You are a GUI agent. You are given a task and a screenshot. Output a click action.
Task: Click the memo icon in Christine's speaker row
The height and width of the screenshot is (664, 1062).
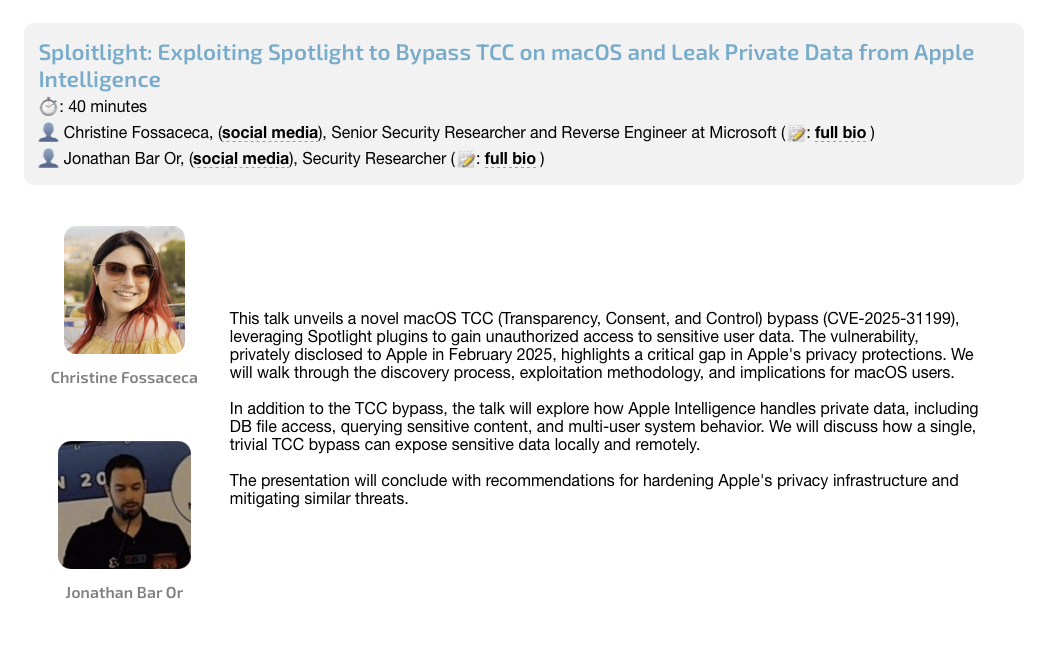(797, 133)
